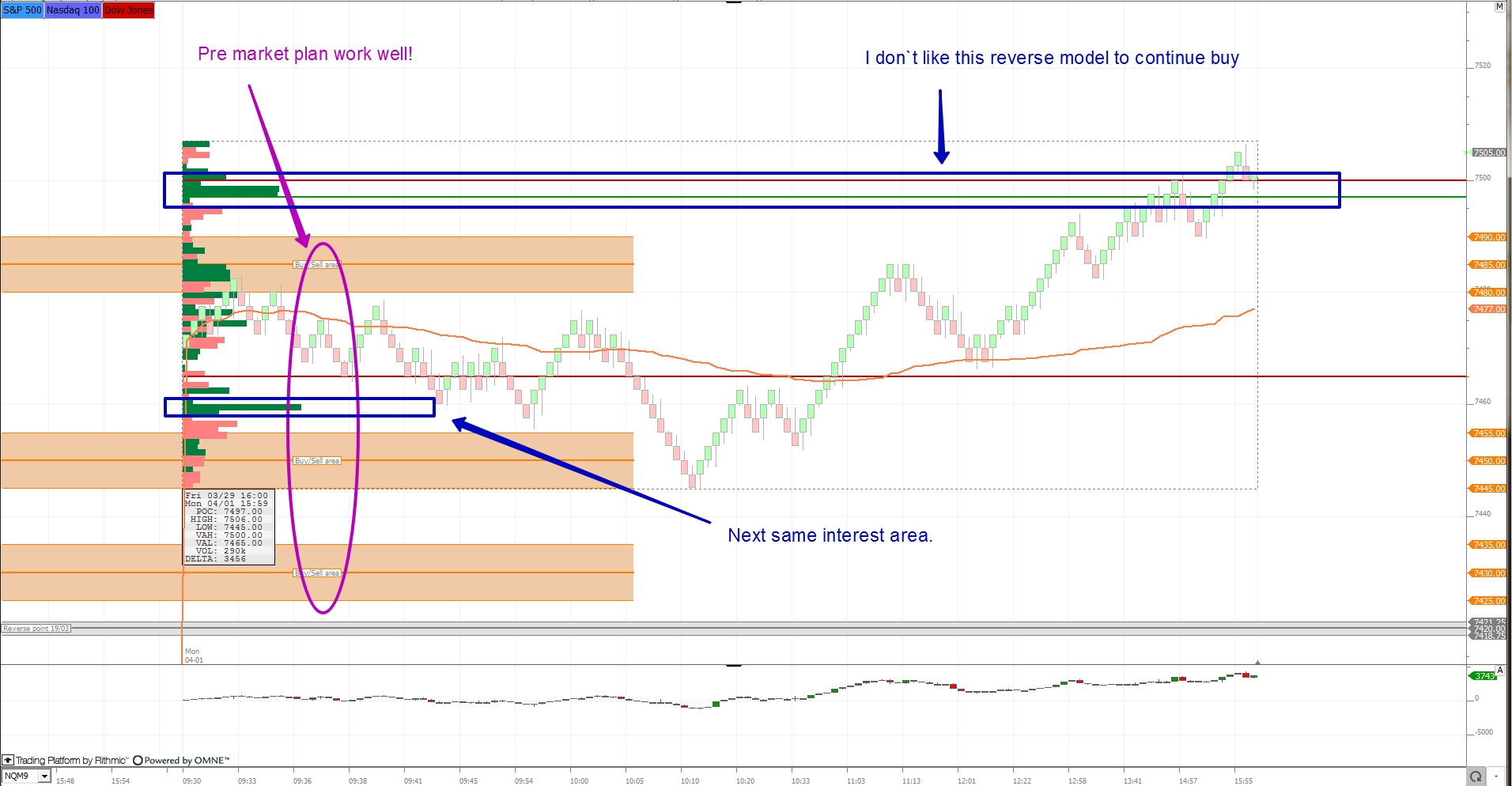This screenshot has height=786, width=1512.
Task: Select the 'I don`t like this reverse model' annotation
Action: pyautogui.click(x=1052, y=58)
